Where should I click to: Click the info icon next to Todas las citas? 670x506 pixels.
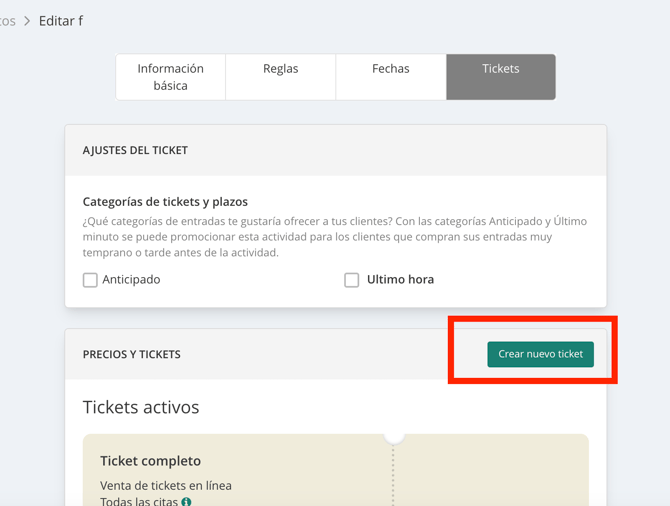coord(186,502)
